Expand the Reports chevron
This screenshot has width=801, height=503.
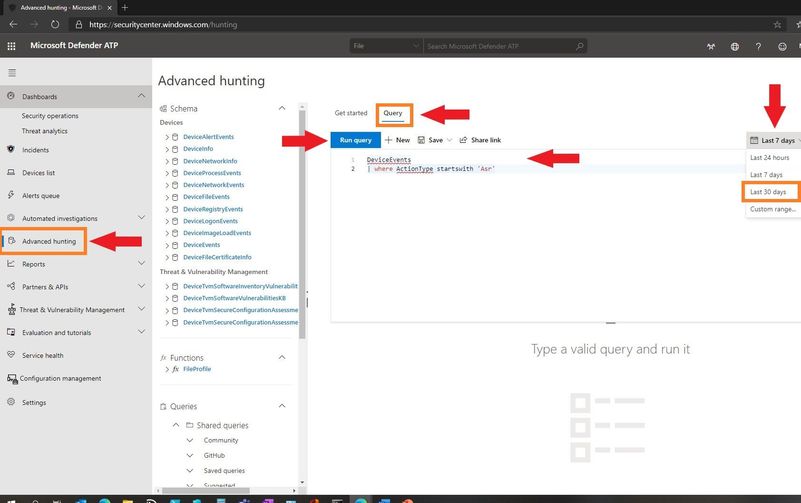coord(142,264)
